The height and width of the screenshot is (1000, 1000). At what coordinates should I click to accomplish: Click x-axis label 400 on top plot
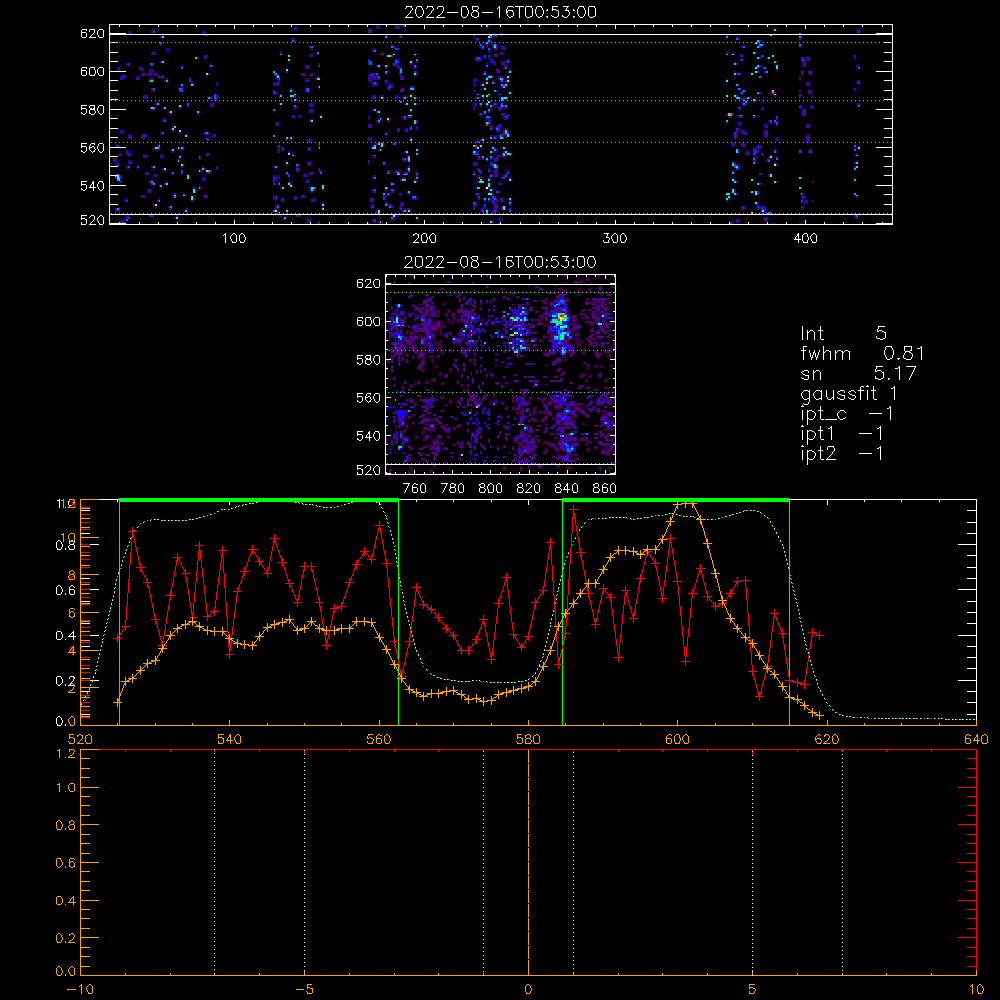[x=805, y=239]
